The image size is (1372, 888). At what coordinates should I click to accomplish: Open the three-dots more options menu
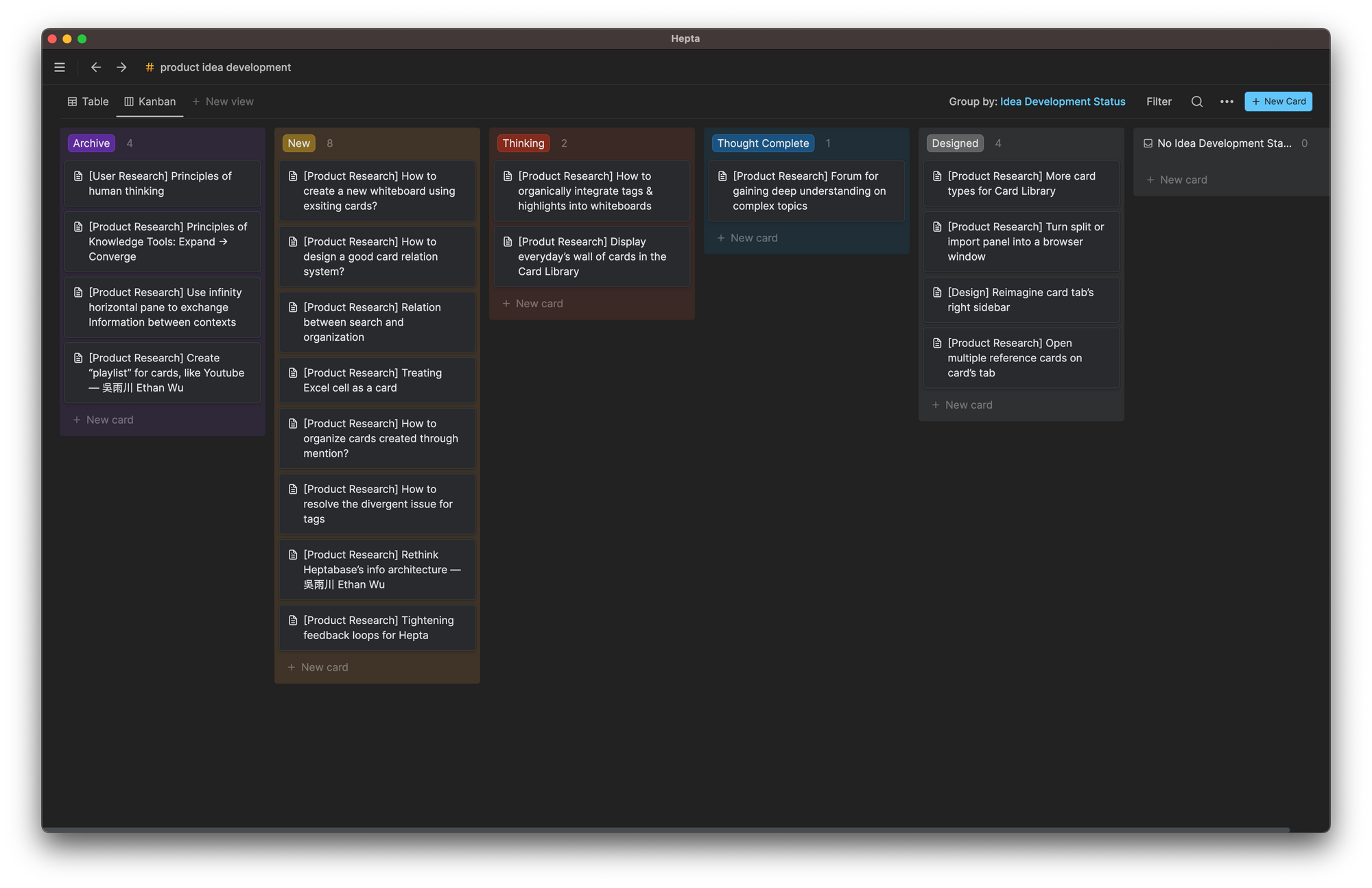(x=1227, y=101)
